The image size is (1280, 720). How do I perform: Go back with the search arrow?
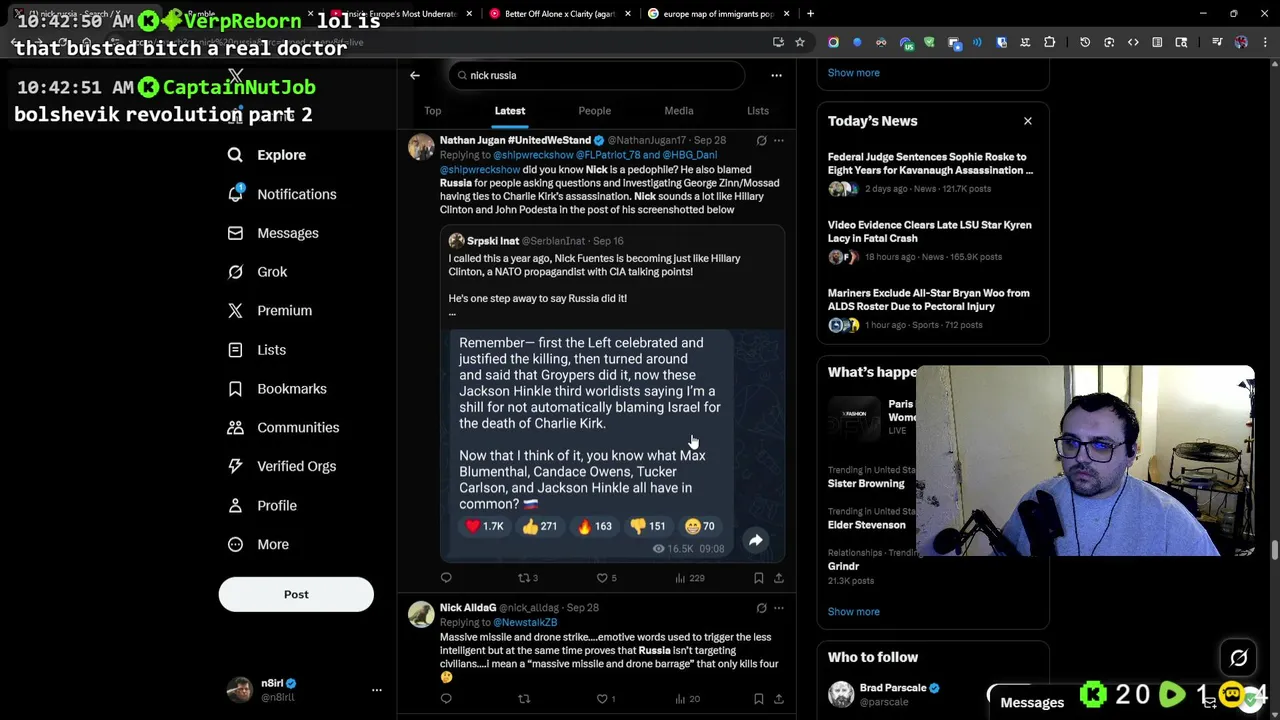coord(415,75)
